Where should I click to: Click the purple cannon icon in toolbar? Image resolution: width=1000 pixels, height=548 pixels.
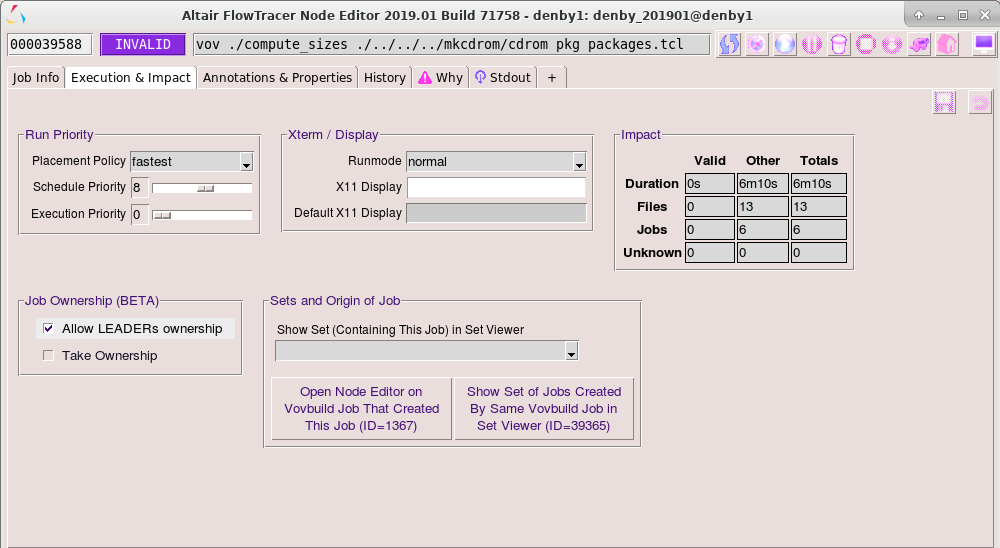[920, 45]
